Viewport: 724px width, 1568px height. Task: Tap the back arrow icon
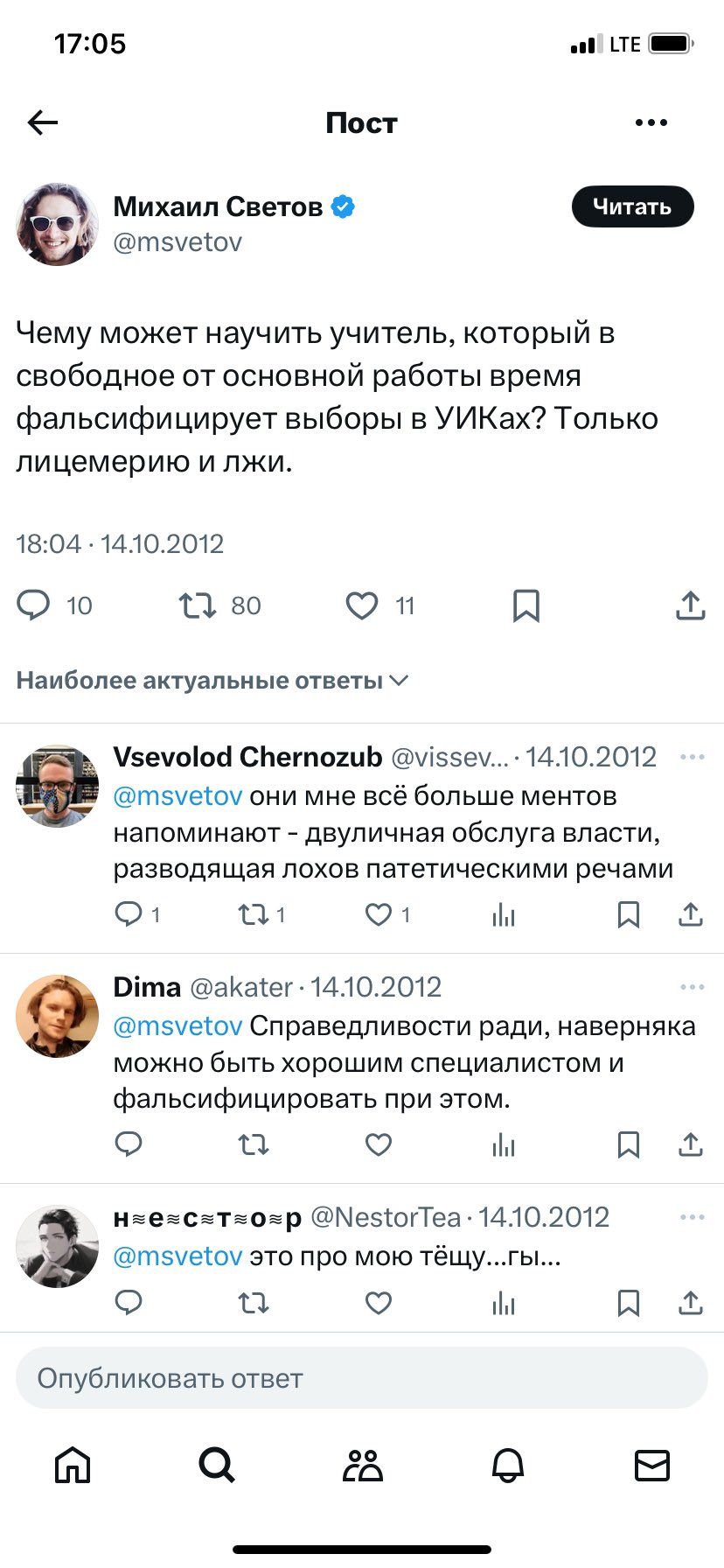coord(42,123)
